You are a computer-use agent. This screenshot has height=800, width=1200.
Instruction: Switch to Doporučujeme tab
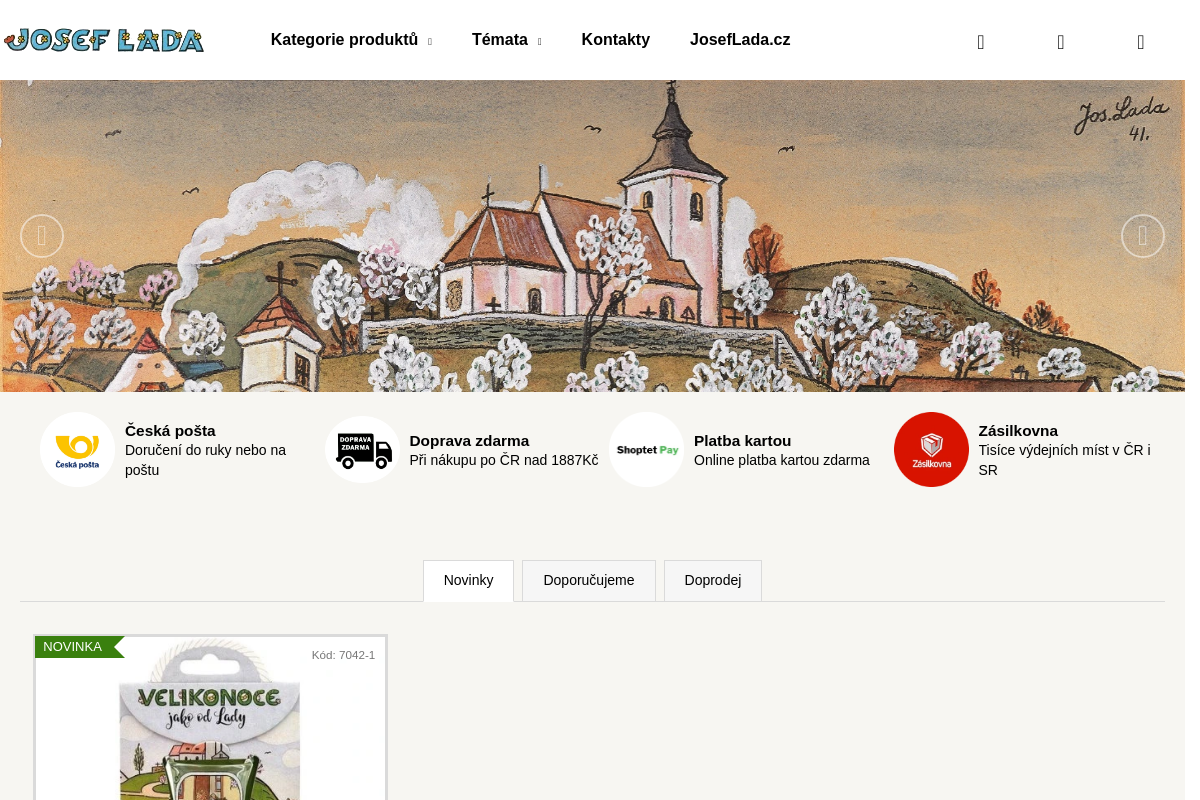[589, 581]
